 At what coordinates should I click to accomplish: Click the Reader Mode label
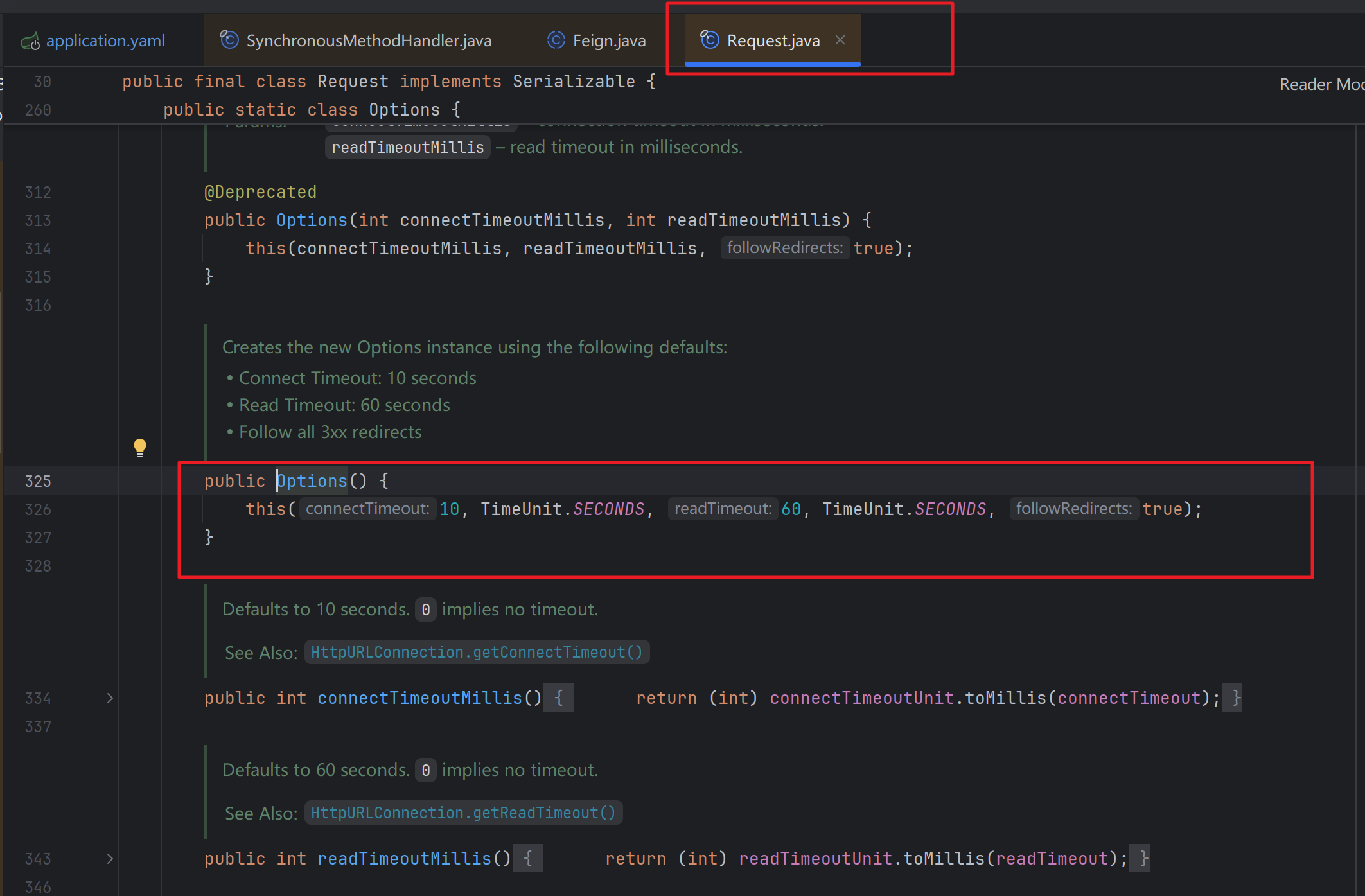(1322, 84)
